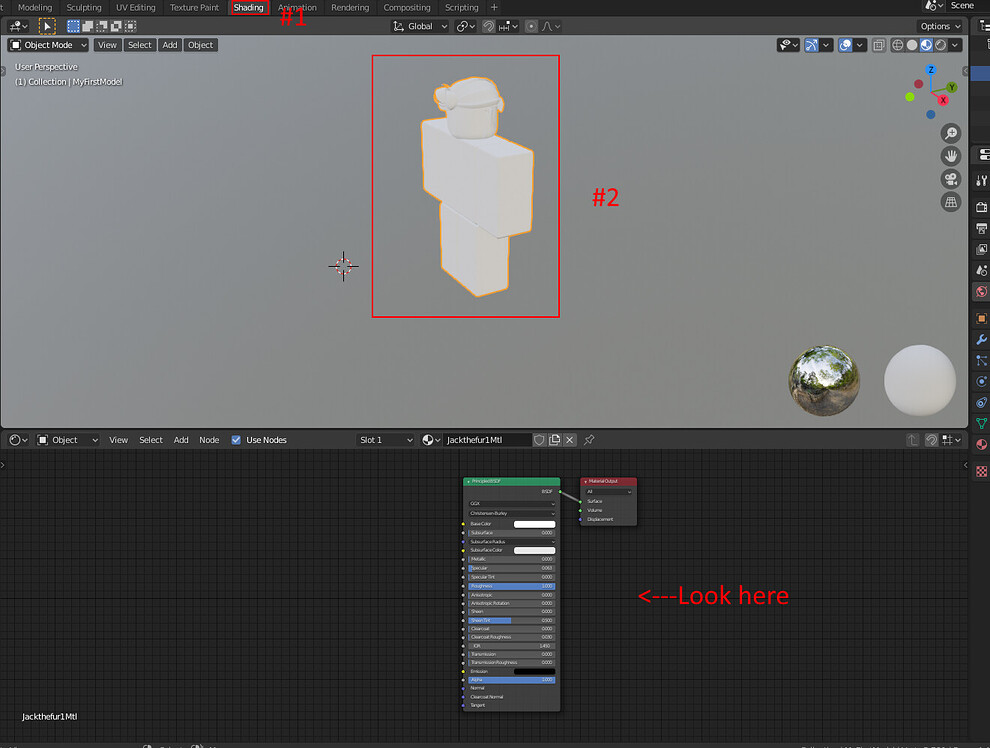Toggle the Use Nodes checkbox
Image resolution: width=990 pixels, height=748 pixels.
tap(236, 440)
